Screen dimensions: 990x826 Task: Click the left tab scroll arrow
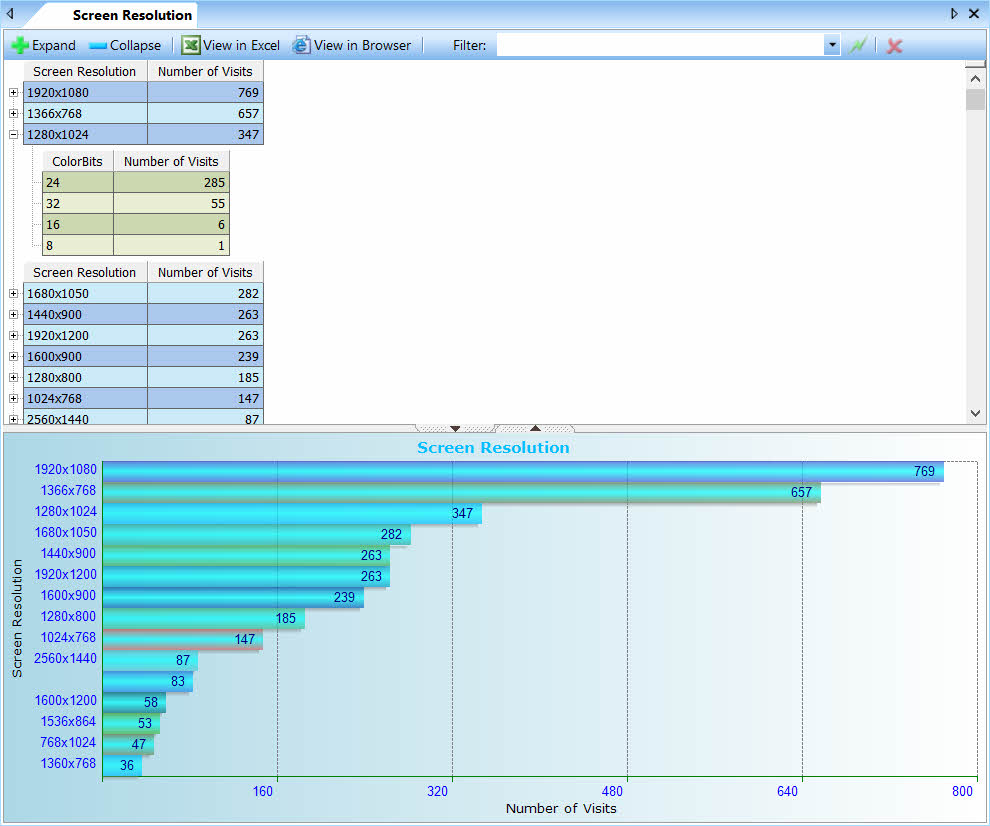(x=10, y=13)
